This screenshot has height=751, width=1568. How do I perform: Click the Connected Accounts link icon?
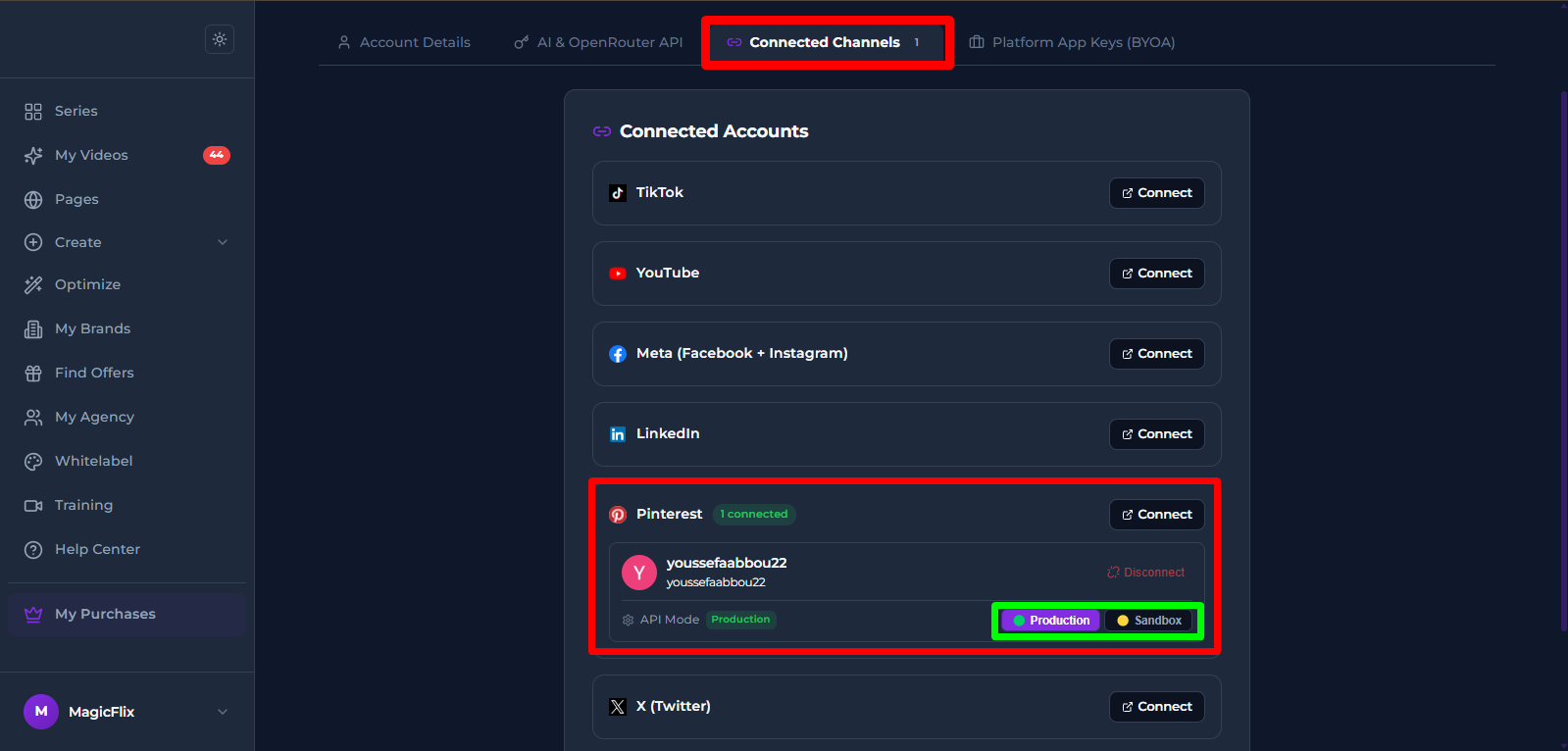(x=602, y=131)
